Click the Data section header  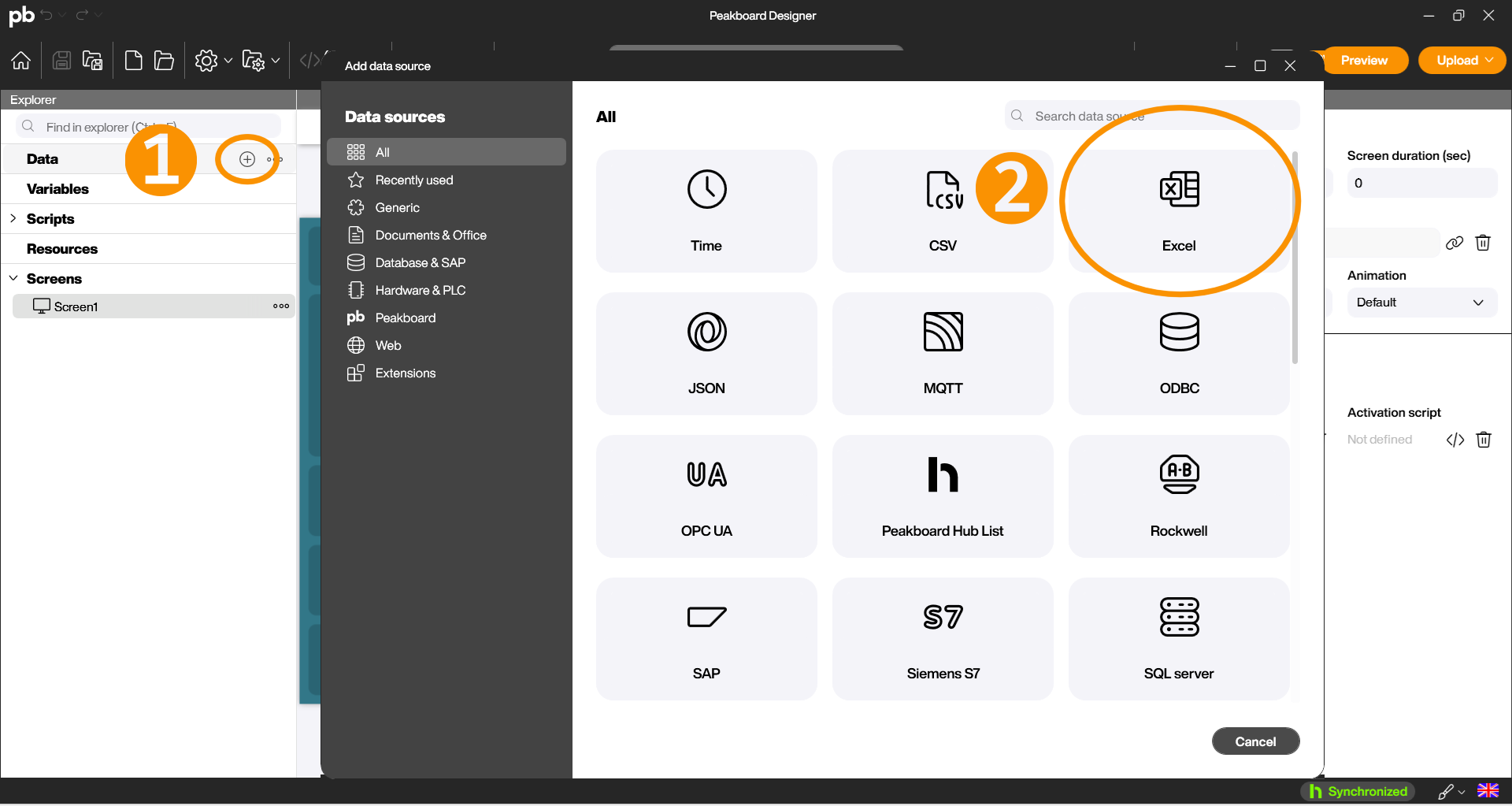pyautogui.click(x=43, y=159)
